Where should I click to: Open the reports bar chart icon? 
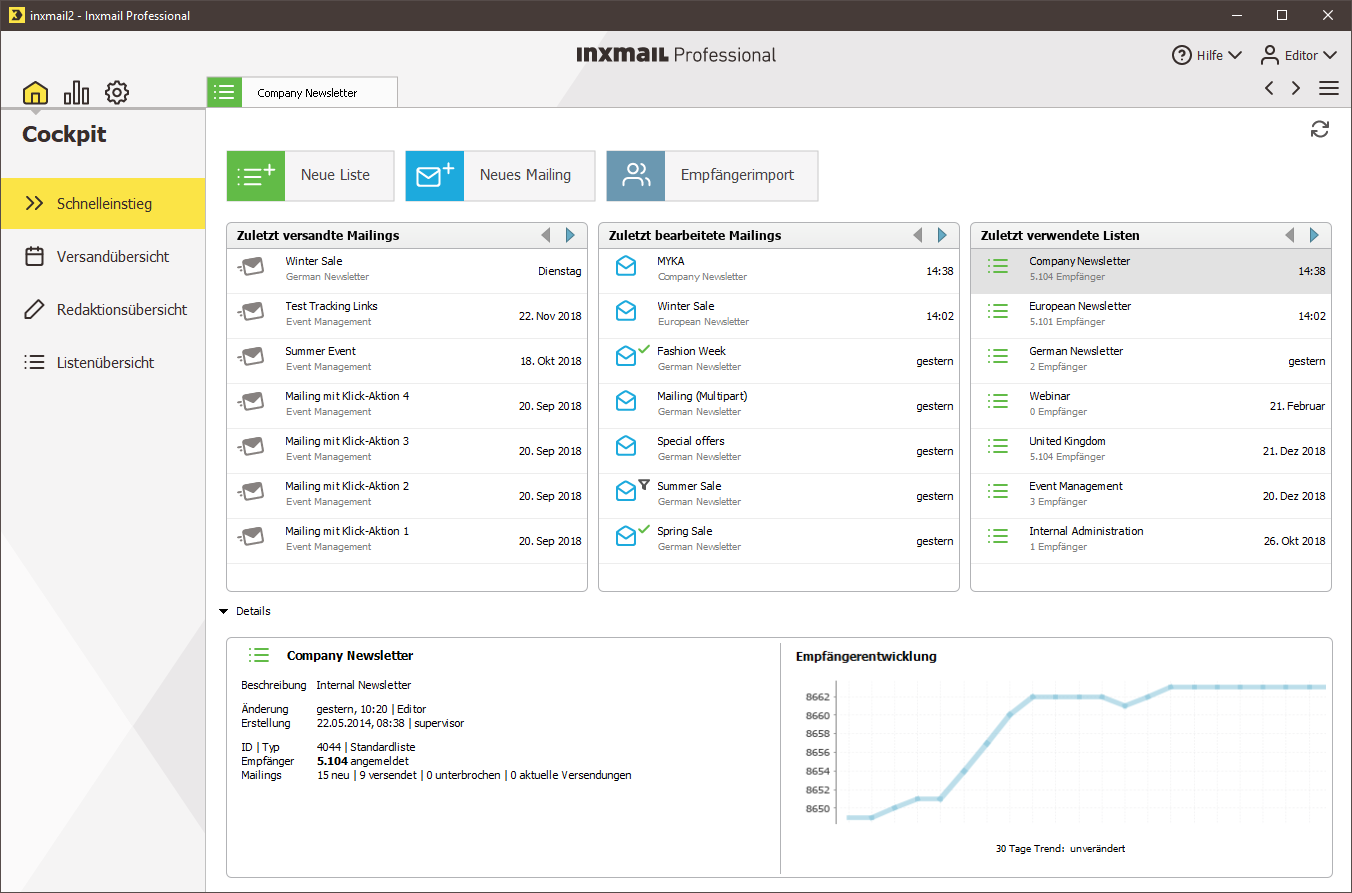[x=76, y=93]
